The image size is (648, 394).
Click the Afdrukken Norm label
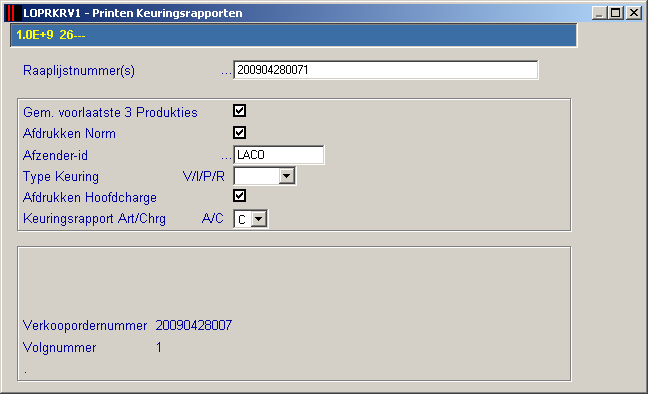pyautogui.click(x=69, y=134)
